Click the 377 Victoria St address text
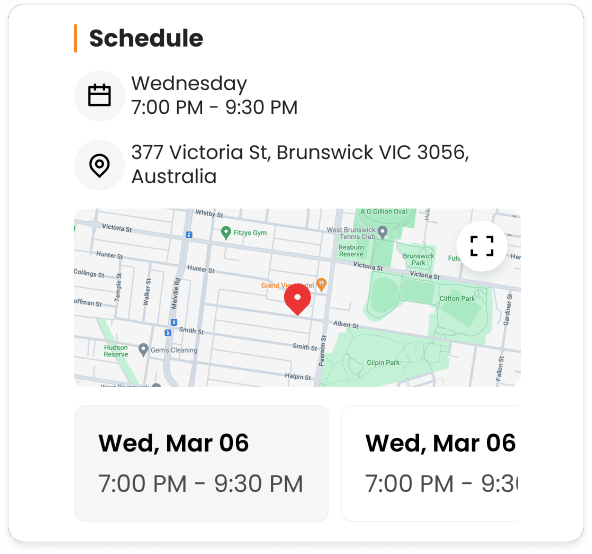 [x=300, y=164]
